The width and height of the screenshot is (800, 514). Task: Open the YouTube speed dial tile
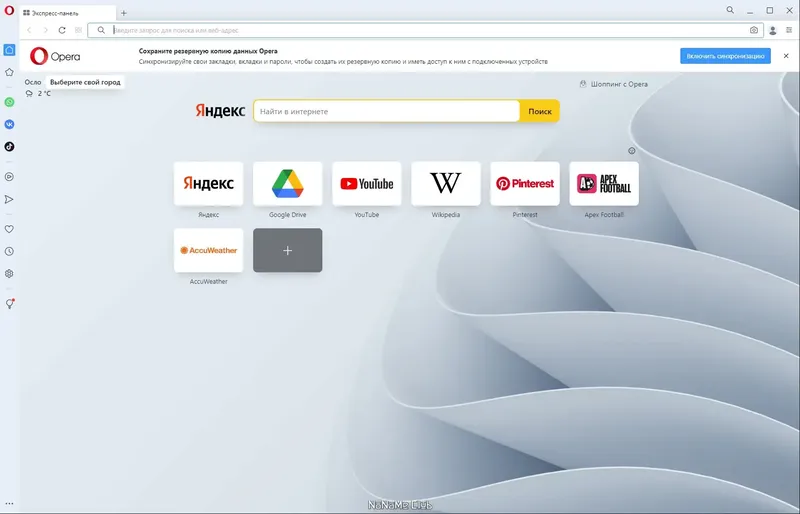[367, 184]
